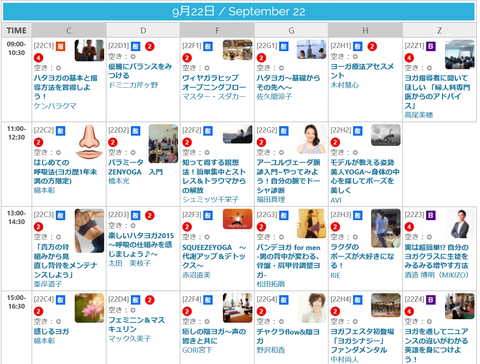
Task: Click the red 4 circle under 22C1
Action: [x=38, y=58]
